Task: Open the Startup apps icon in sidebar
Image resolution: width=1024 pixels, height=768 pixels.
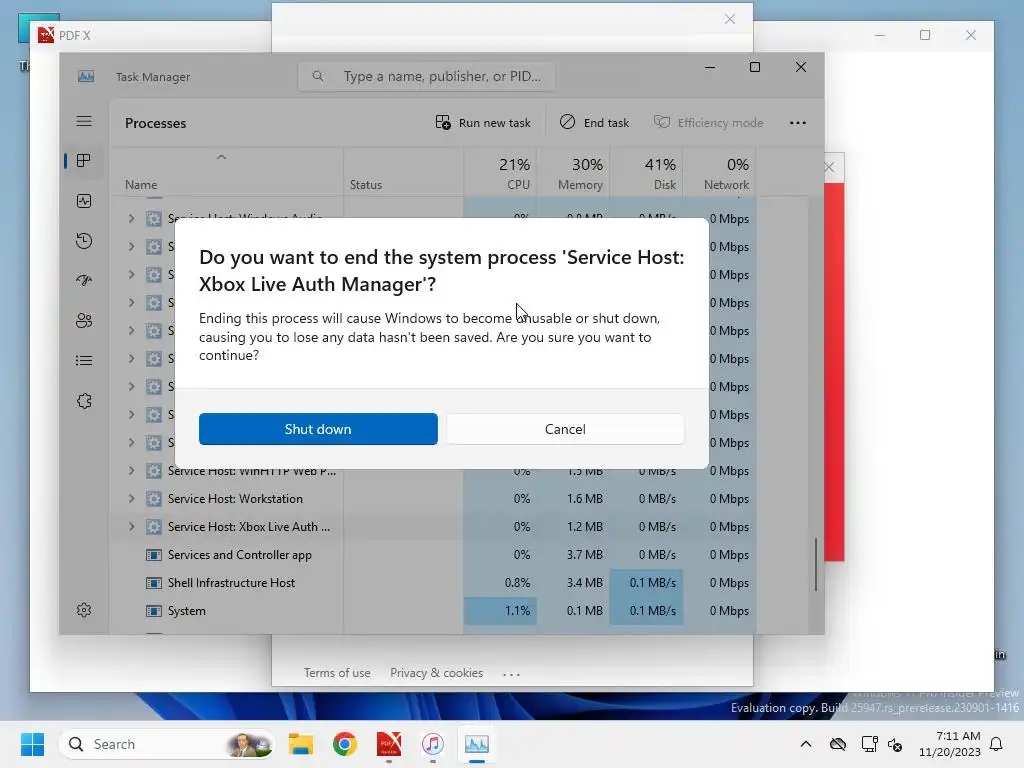Action: point(84,281)
